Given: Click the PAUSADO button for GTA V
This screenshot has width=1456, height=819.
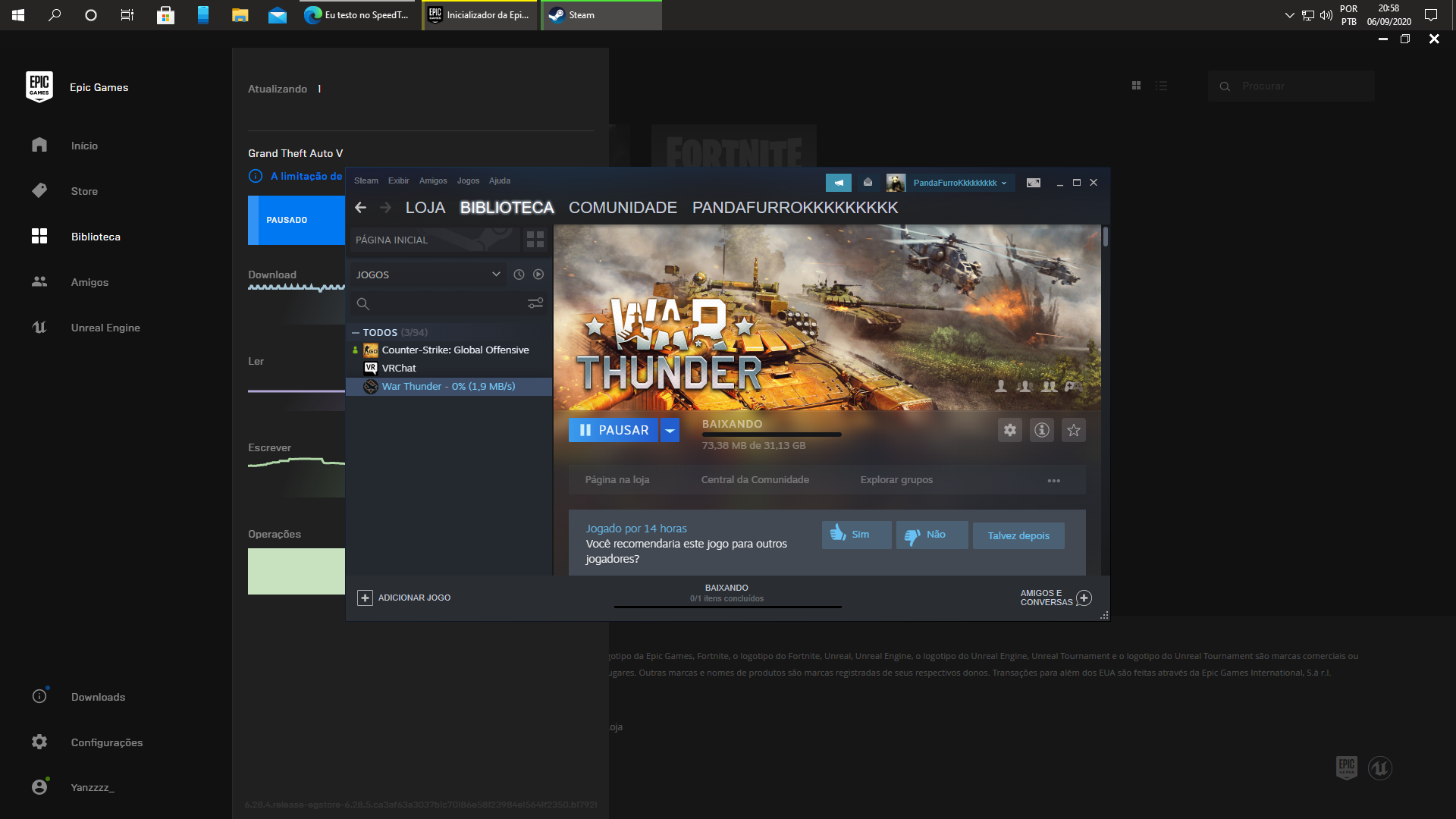Looking at the screenshot, I should point(297,220).
